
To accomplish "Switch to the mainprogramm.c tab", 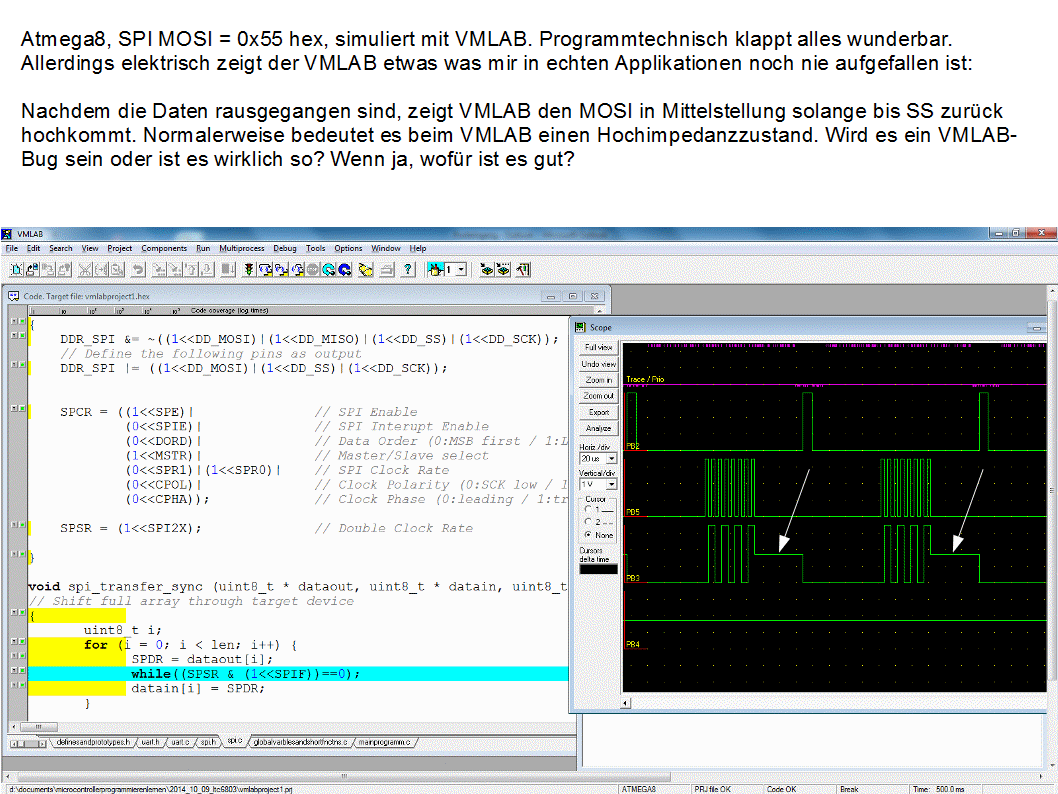I will pyautogui.click(x=385, y=742).
